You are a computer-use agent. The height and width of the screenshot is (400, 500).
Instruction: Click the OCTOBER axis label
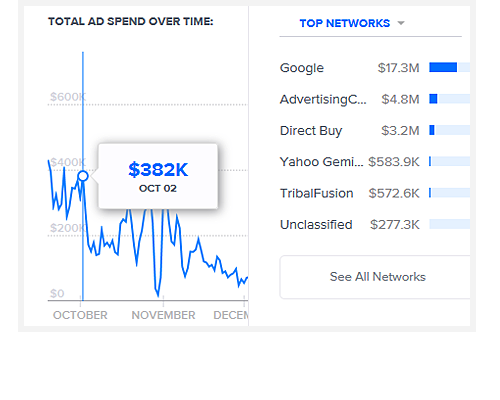click(80, 315)
